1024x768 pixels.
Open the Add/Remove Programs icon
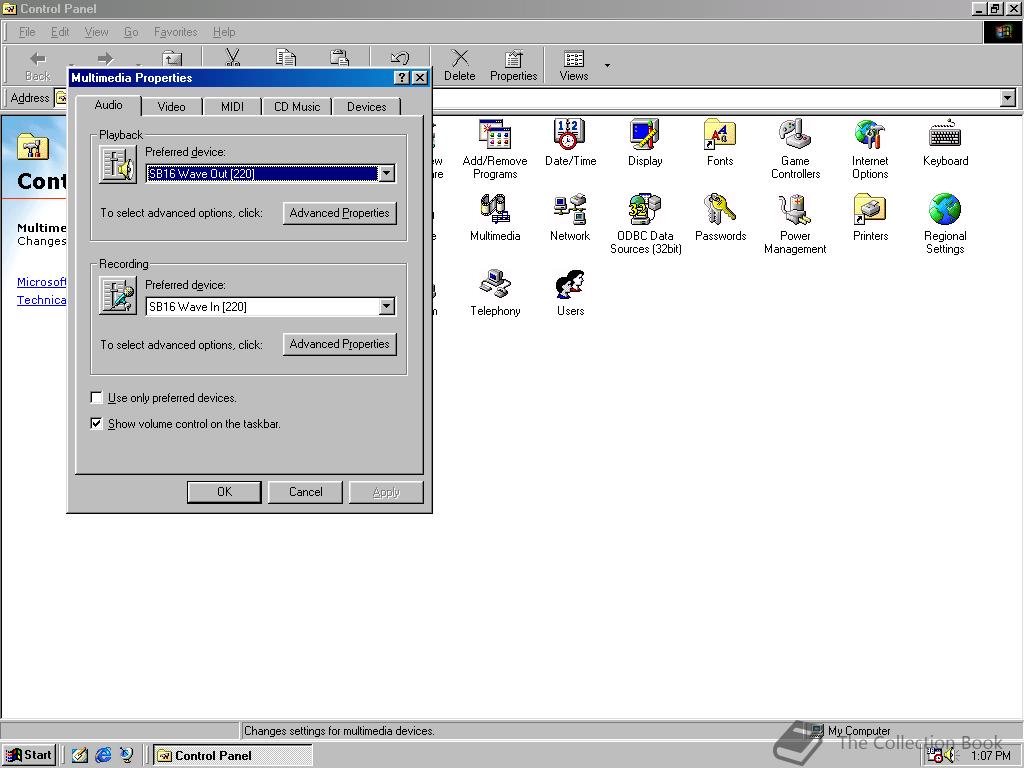(494, 148)
